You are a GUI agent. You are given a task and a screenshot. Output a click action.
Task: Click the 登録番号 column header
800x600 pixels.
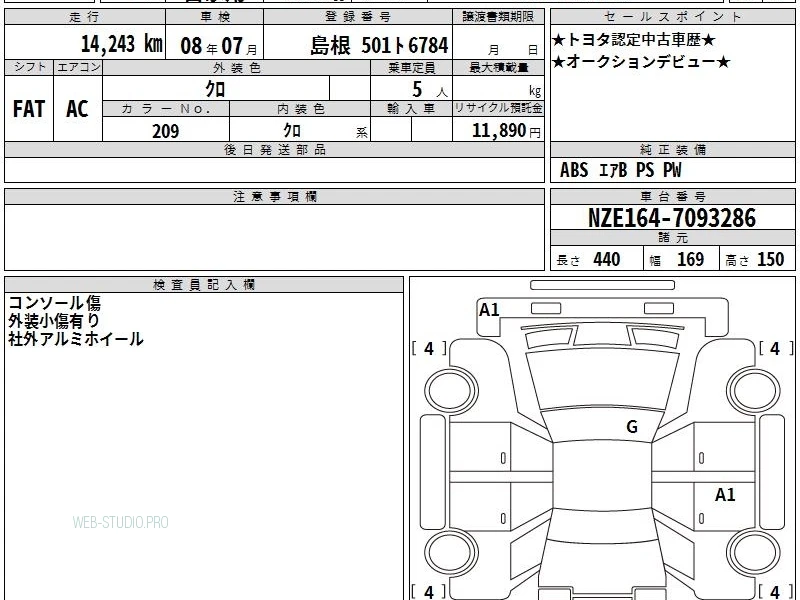[x=358, y=17]
